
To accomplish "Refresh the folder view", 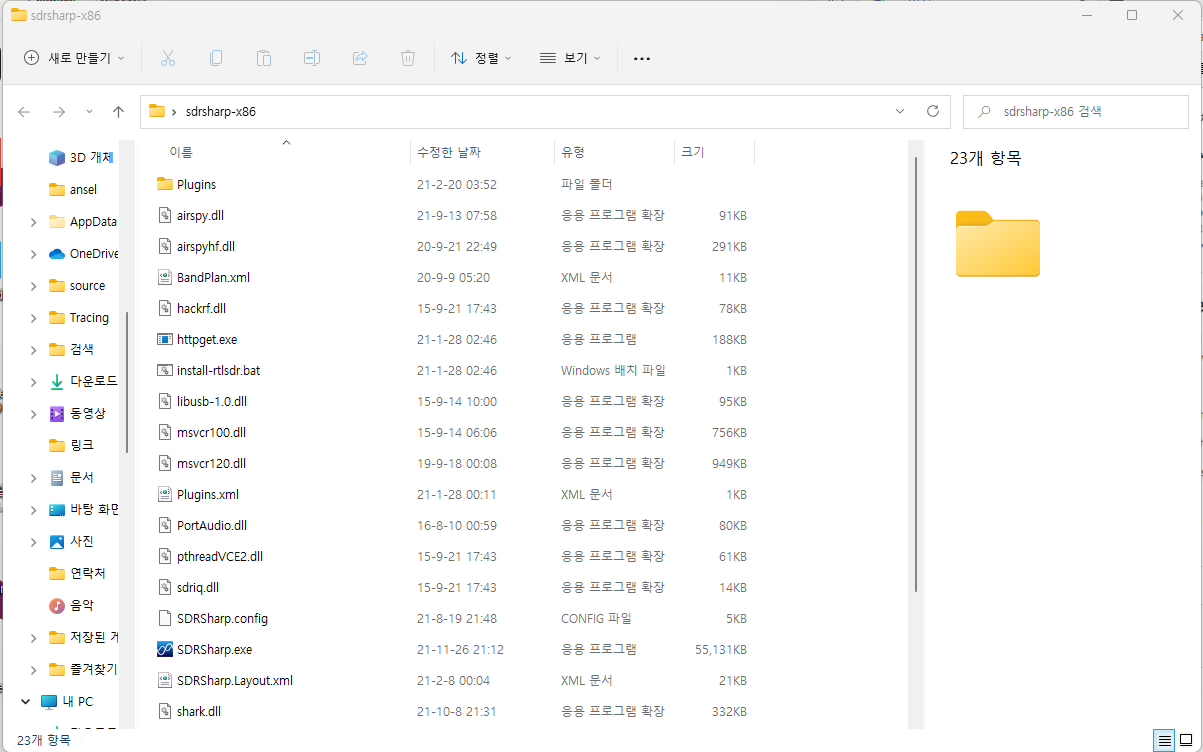I will tap(933, 111).
